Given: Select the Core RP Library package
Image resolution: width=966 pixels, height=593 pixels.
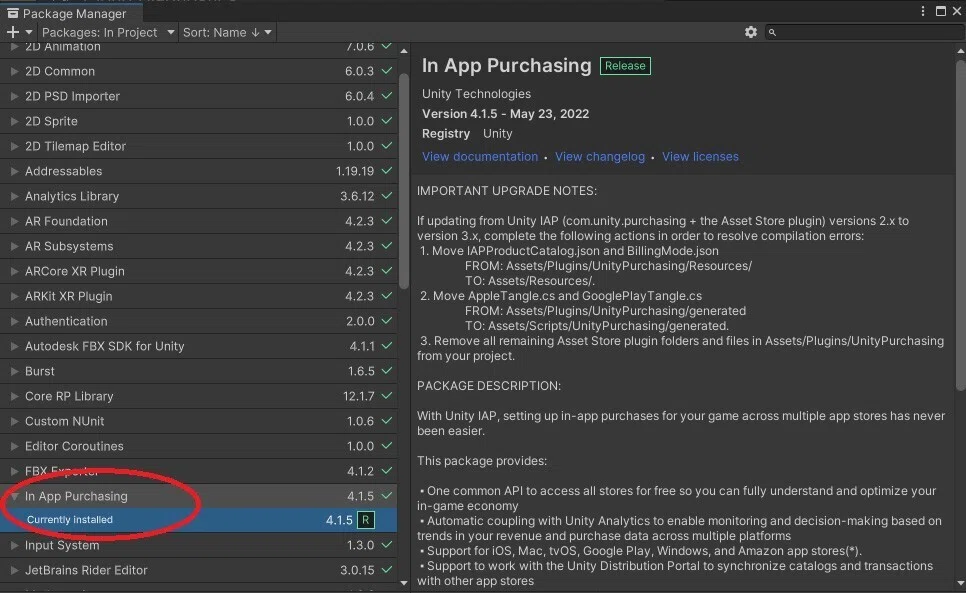Looking at the screenshot, I should (x=198, y=396).
